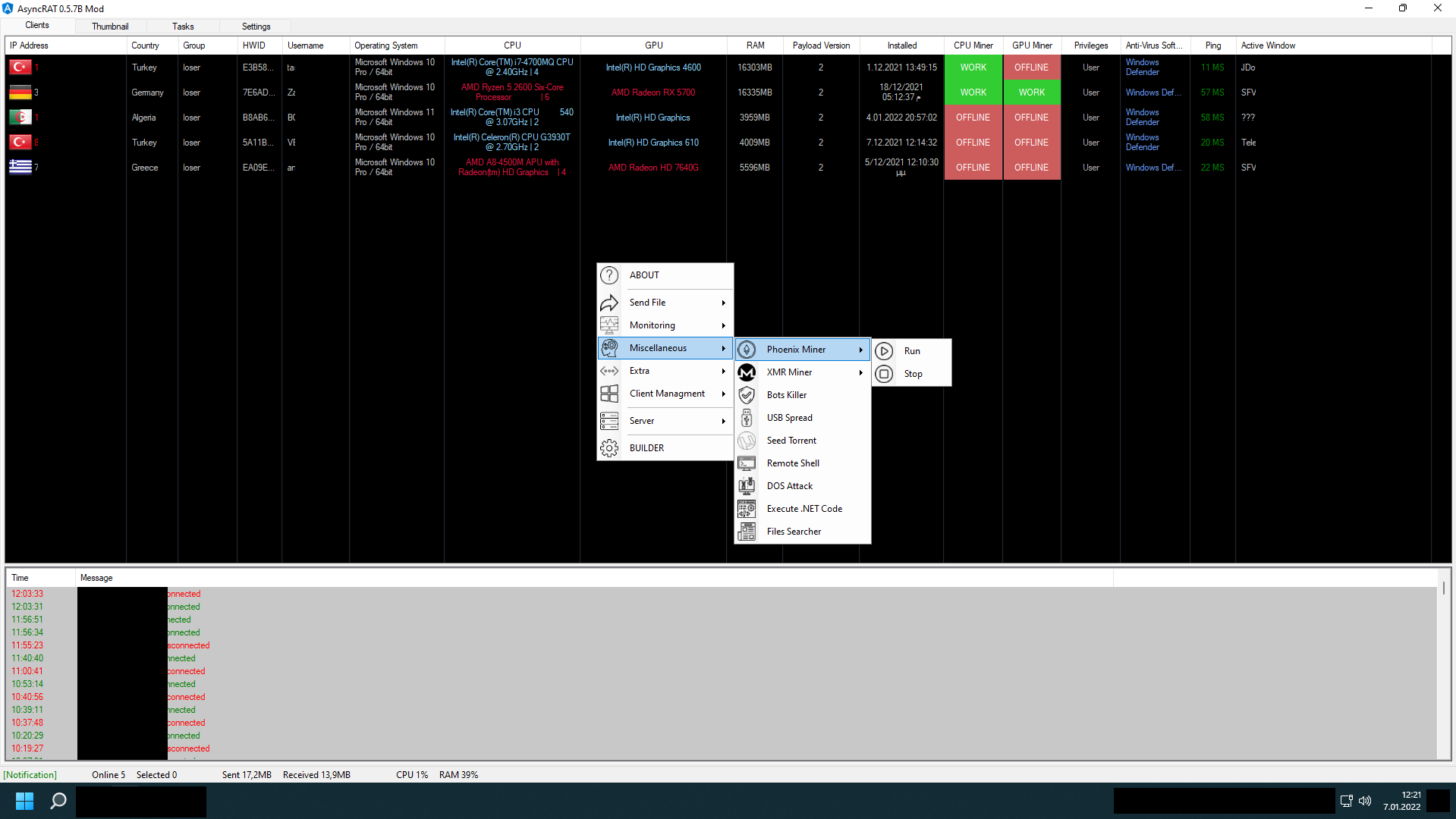Image resolution: width=1456 pixels, height=819 pixels.
Task: Click the CPU Miner column header
Action: 973,45
